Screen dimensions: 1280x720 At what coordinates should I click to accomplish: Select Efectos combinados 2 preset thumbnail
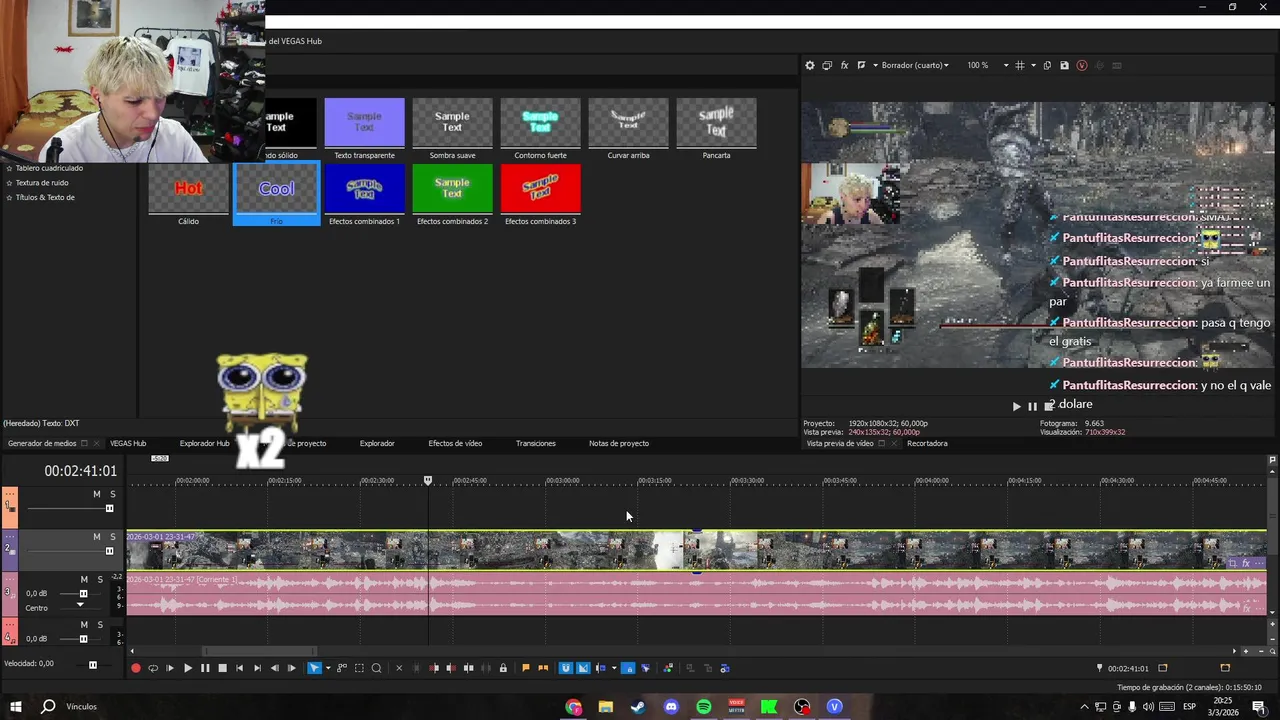pyautogui.click(x=452, y=189)
